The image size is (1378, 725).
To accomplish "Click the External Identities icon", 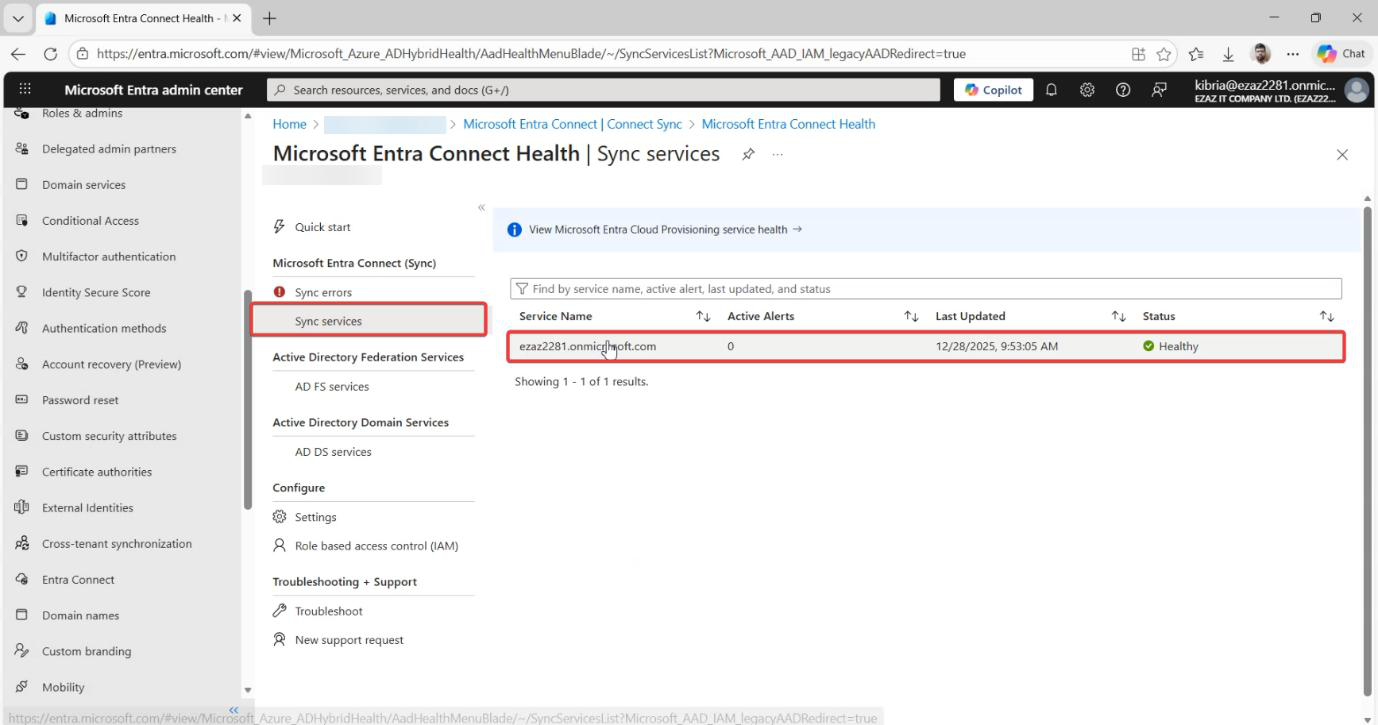I will pyautogui.click(x=21, y=508).
